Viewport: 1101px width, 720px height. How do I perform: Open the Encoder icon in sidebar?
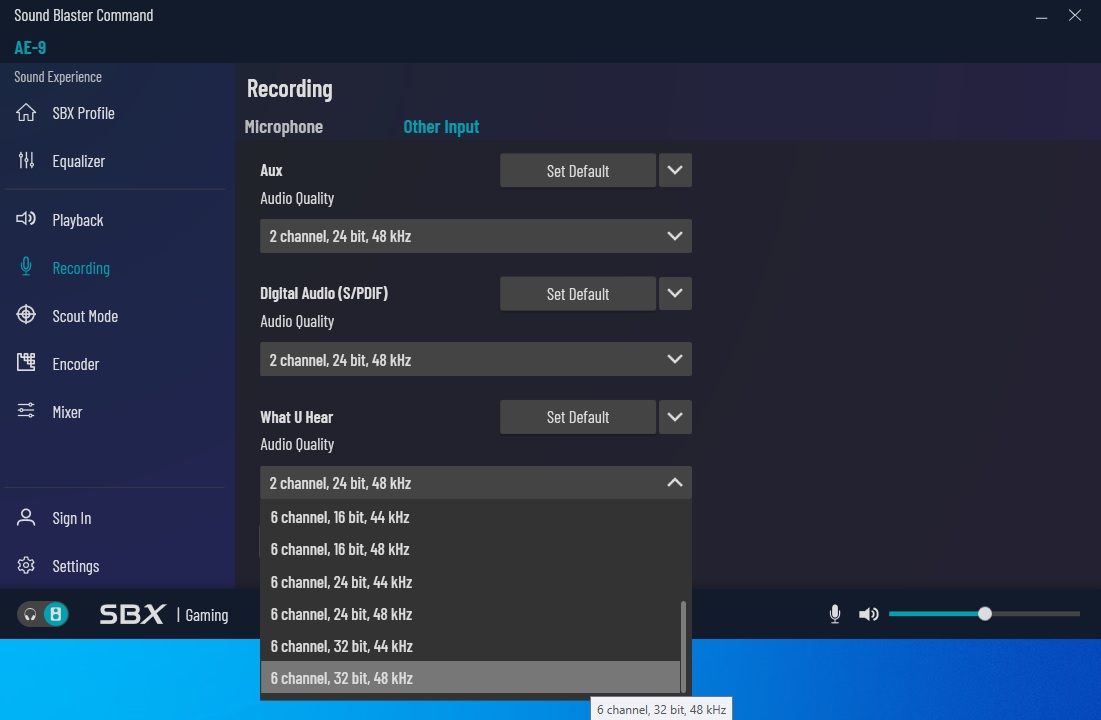pos(26,364)
